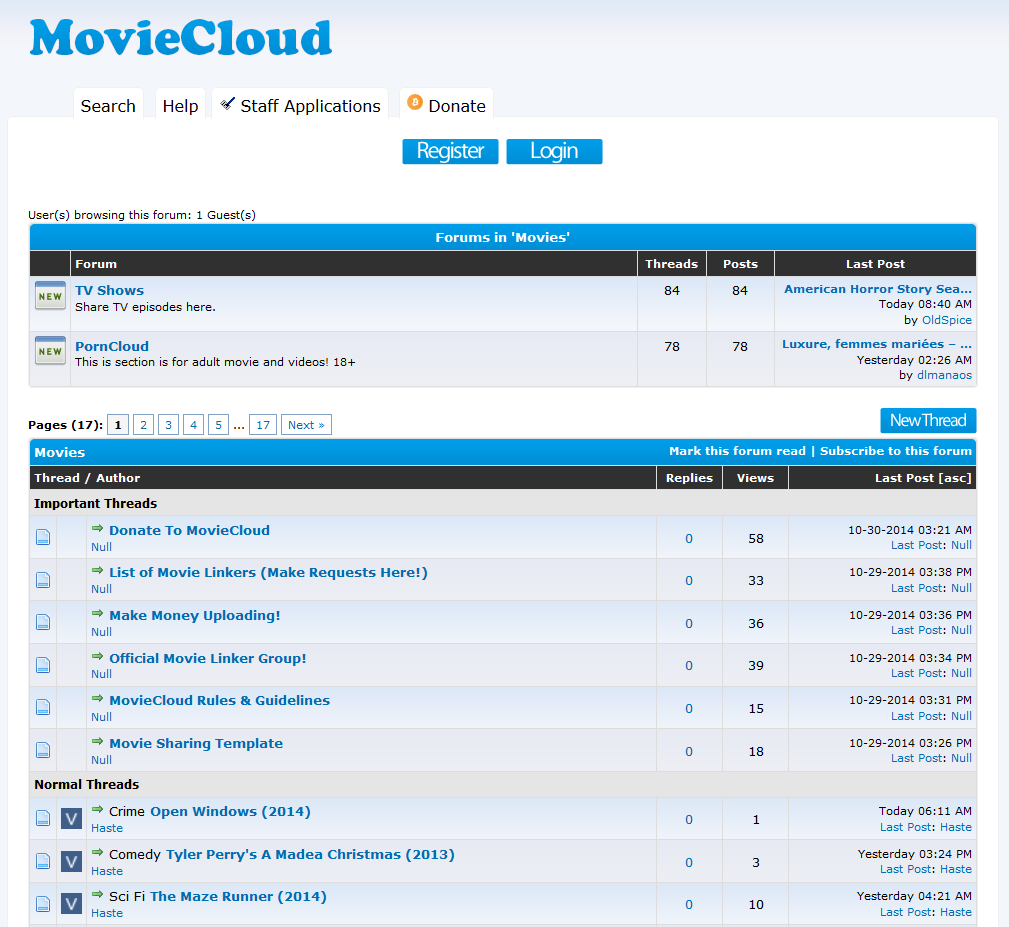Open the MovieCloud Rules & Guidelines thread
The height and width of the screenshot is (927, 1009).
point(219,701)
